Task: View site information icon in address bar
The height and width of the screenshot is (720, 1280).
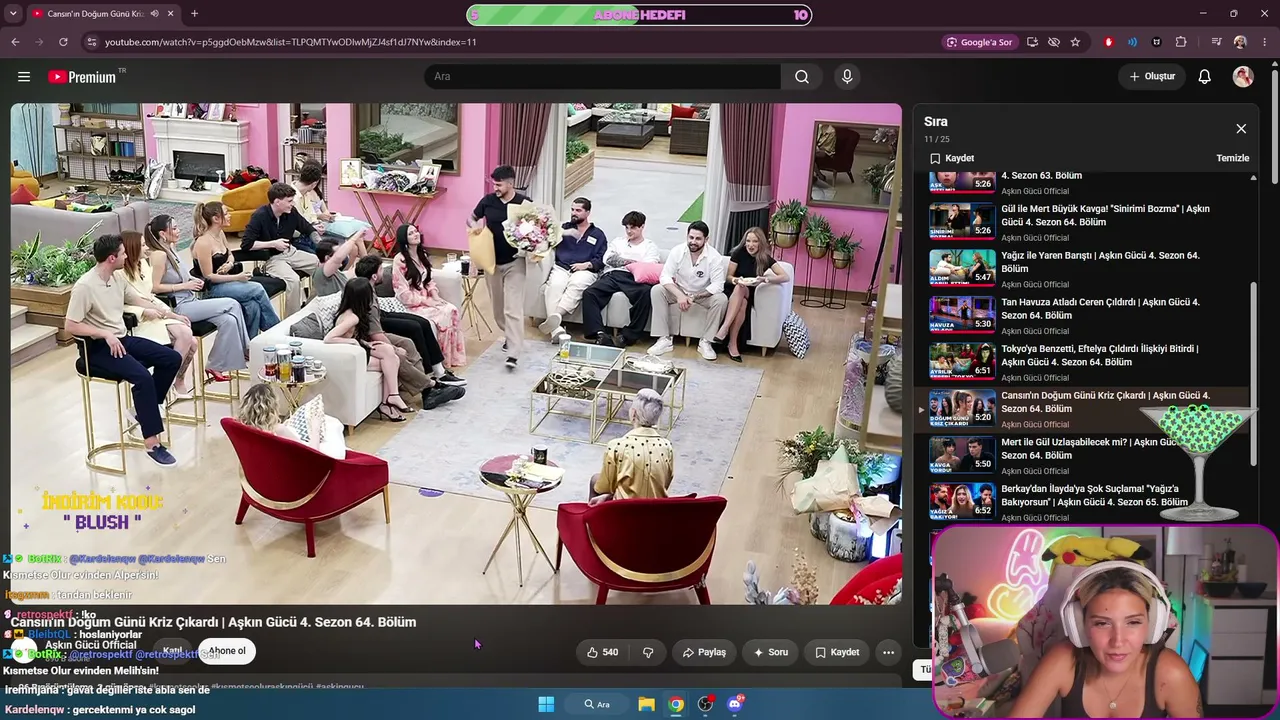Action: point(92,42)
